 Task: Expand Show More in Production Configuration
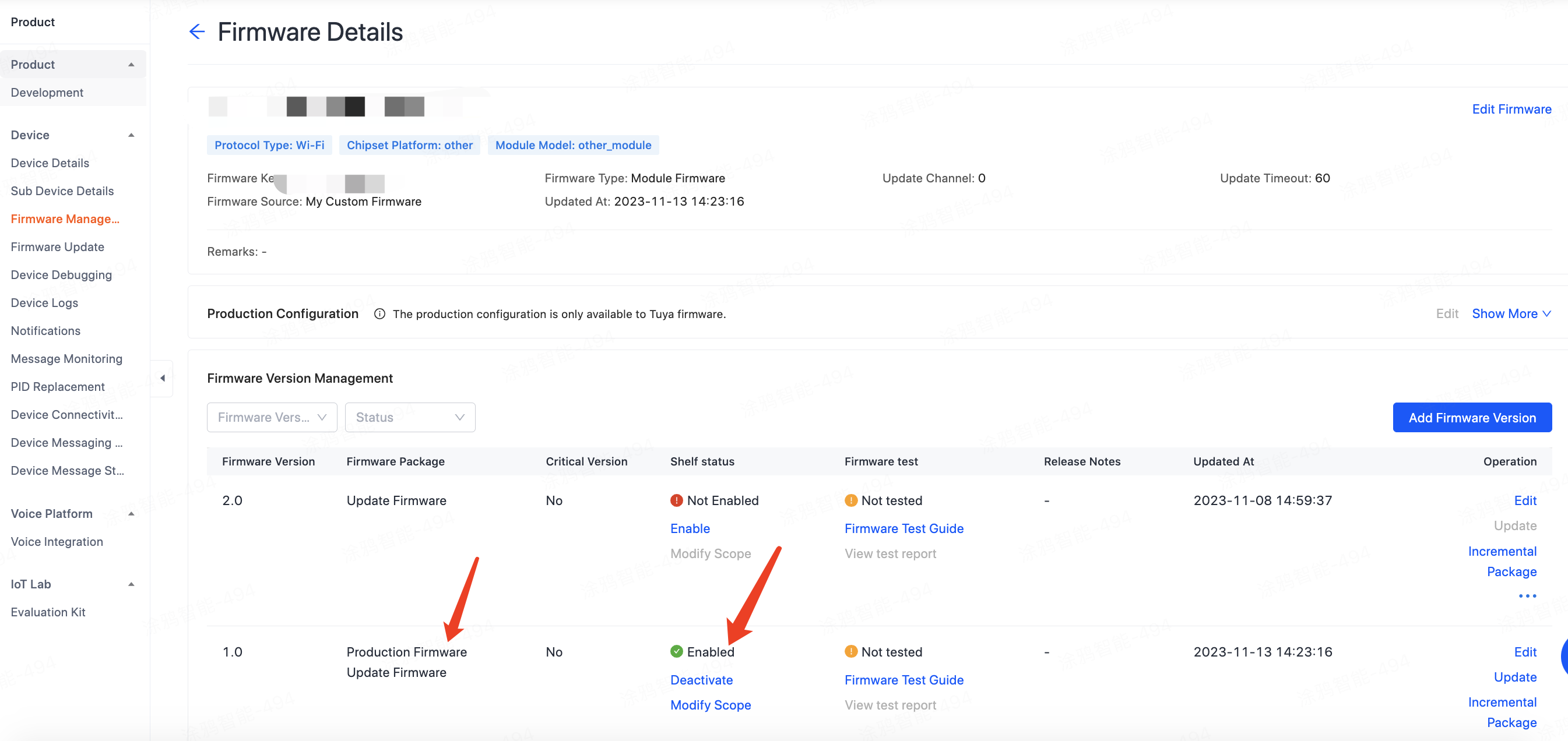(1511, 314)
